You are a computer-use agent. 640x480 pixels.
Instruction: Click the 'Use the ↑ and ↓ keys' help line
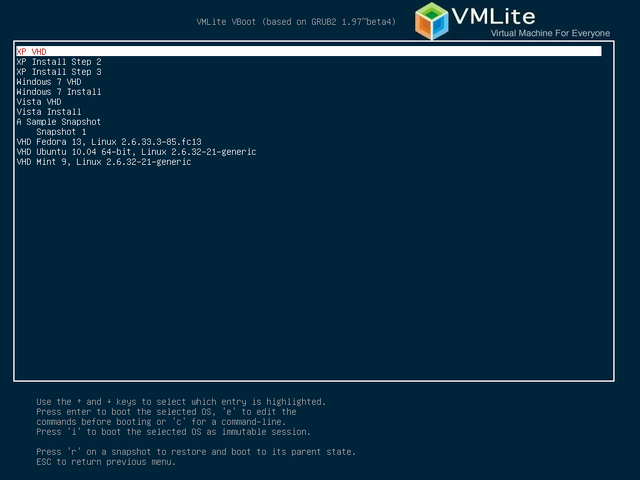point(181,402)
